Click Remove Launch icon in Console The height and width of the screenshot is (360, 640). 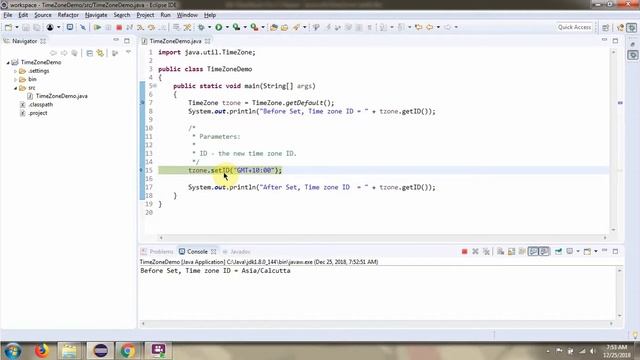coord(475,251)
